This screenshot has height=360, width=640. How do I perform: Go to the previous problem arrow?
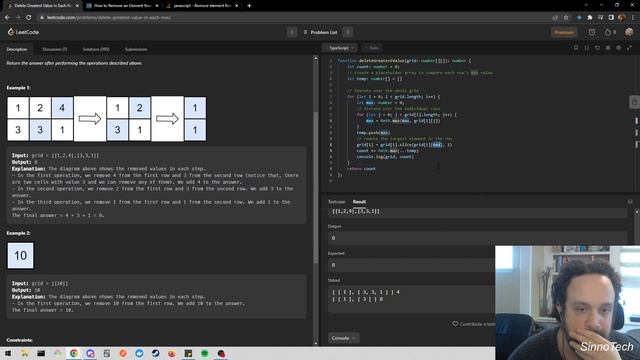coord(292,32)
